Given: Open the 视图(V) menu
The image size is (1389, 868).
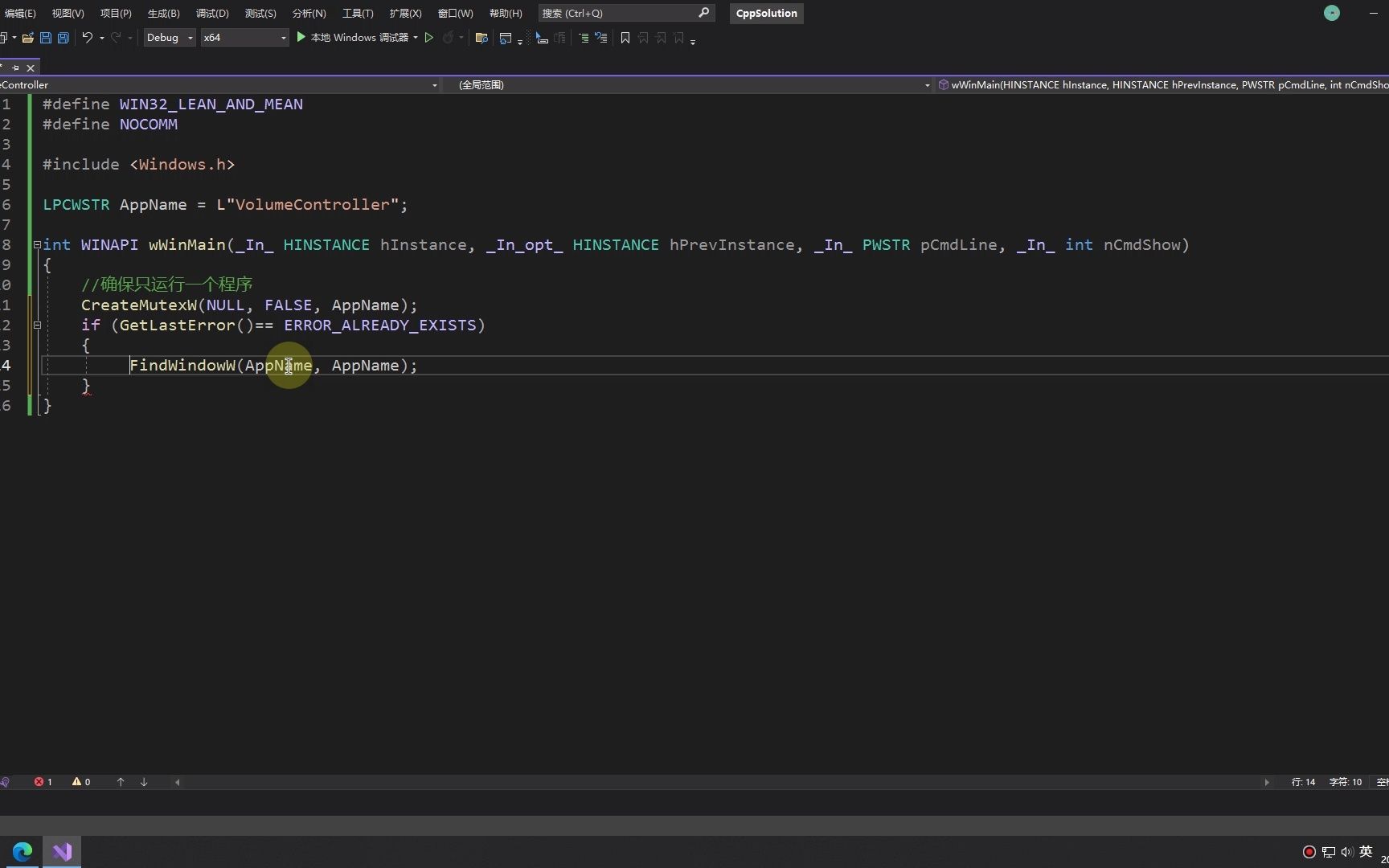Looking at the screenshot, I should (68, 13).
